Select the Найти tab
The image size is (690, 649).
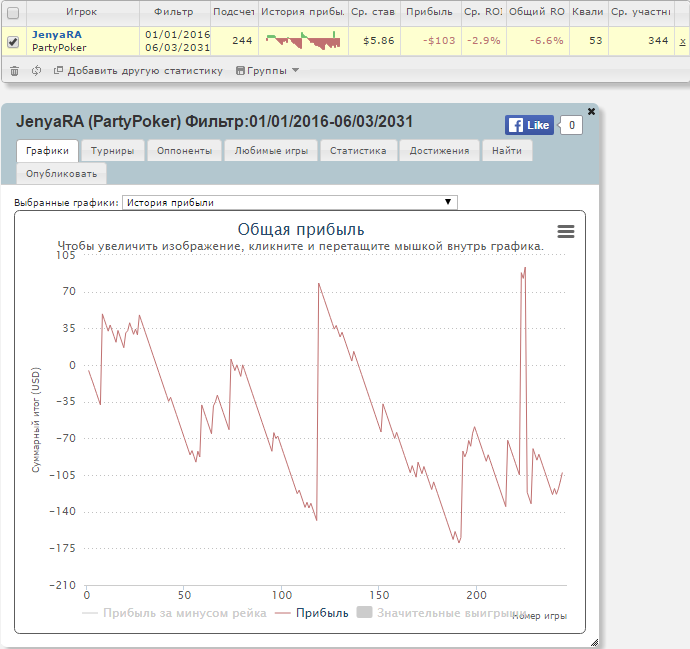point(507,151)
